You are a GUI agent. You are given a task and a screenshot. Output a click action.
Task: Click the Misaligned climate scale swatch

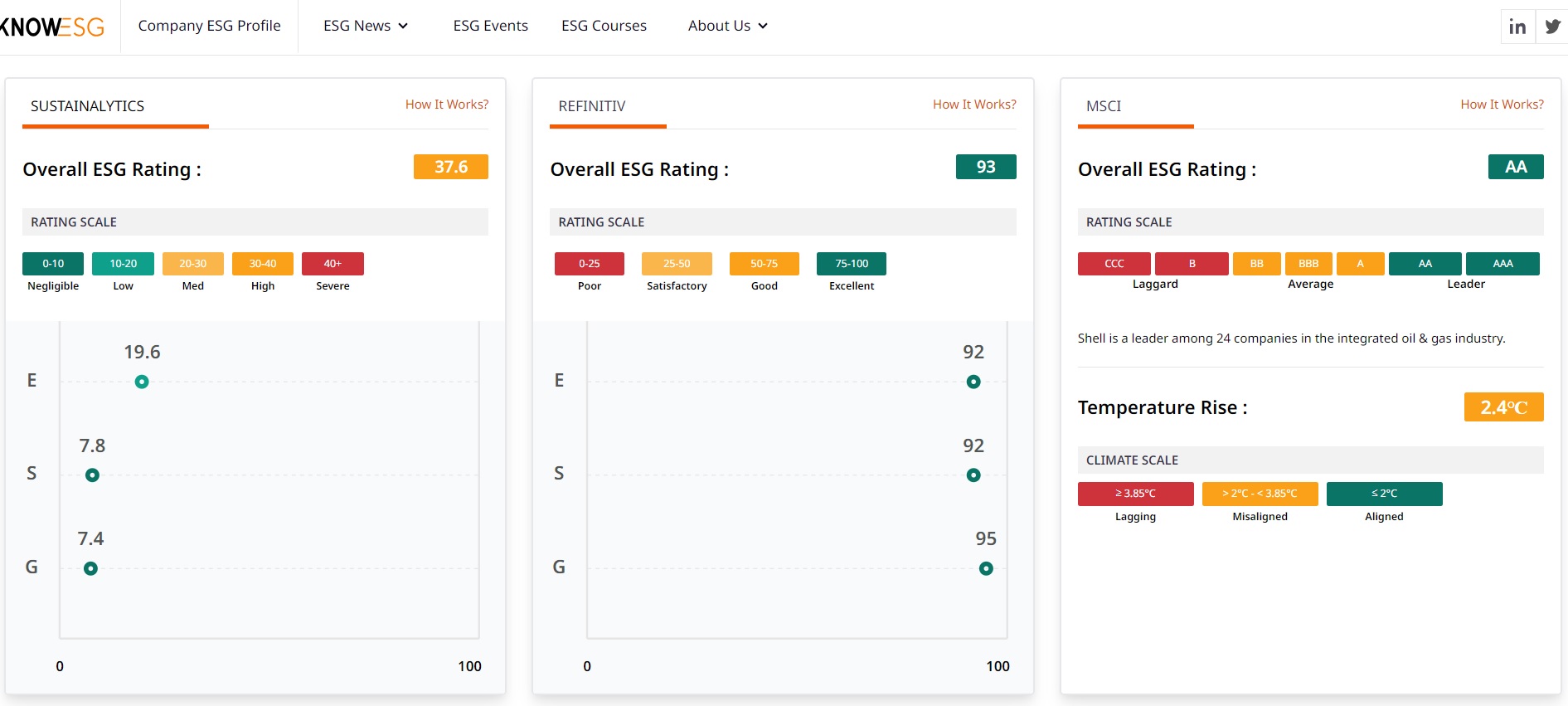(1260, 494)
